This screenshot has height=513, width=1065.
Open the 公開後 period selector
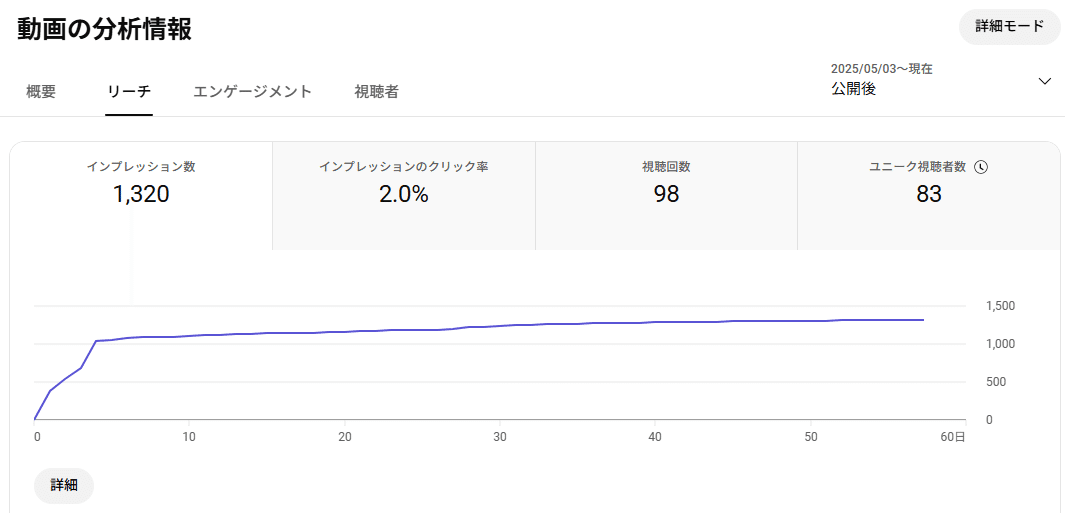coord(853,89)
